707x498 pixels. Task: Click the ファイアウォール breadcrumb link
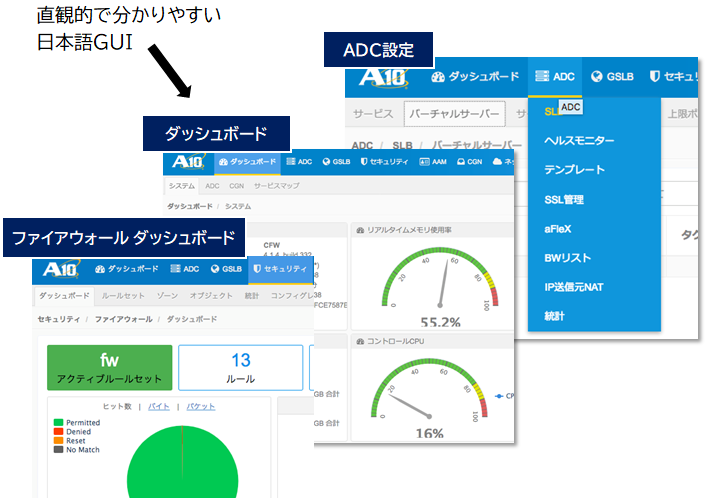[124, 319]
